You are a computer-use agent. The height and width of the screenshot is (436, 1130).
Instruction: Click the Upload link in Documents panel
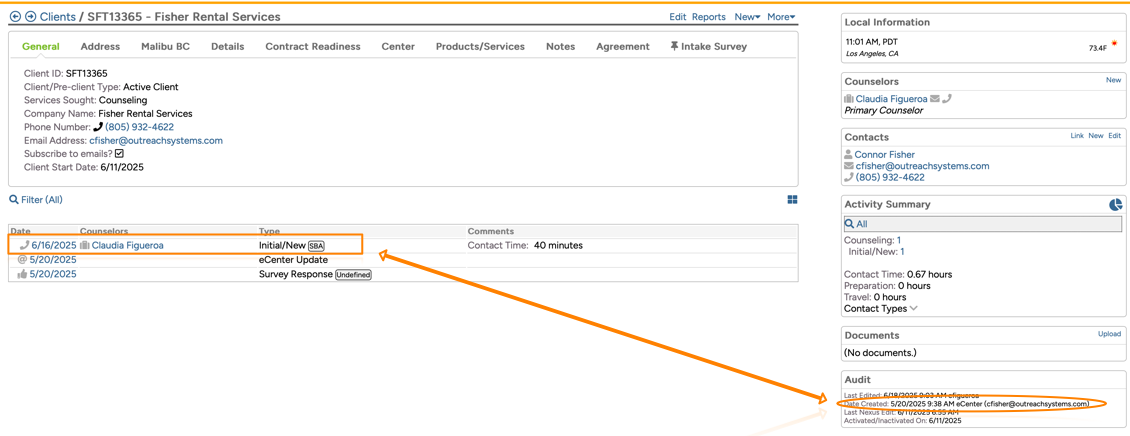pyautogui.click(x=1109, y=334)
